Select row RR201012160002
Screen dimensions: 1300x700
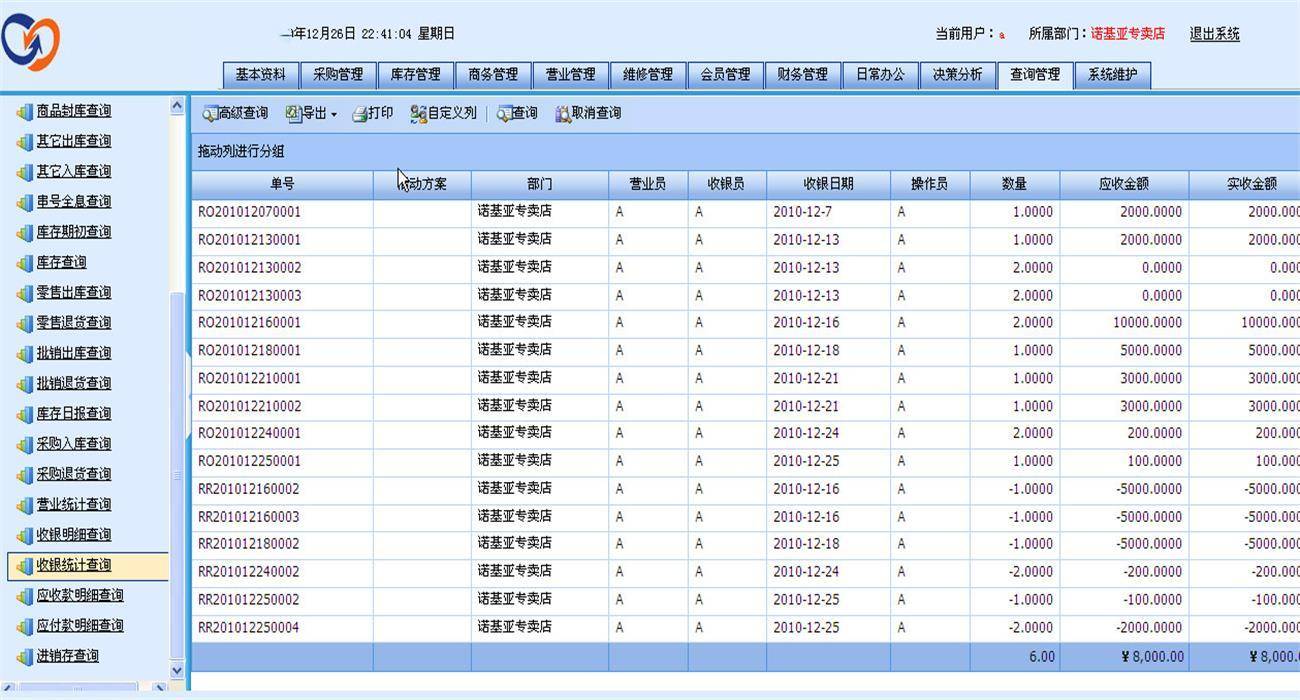[x=745, y=489]
